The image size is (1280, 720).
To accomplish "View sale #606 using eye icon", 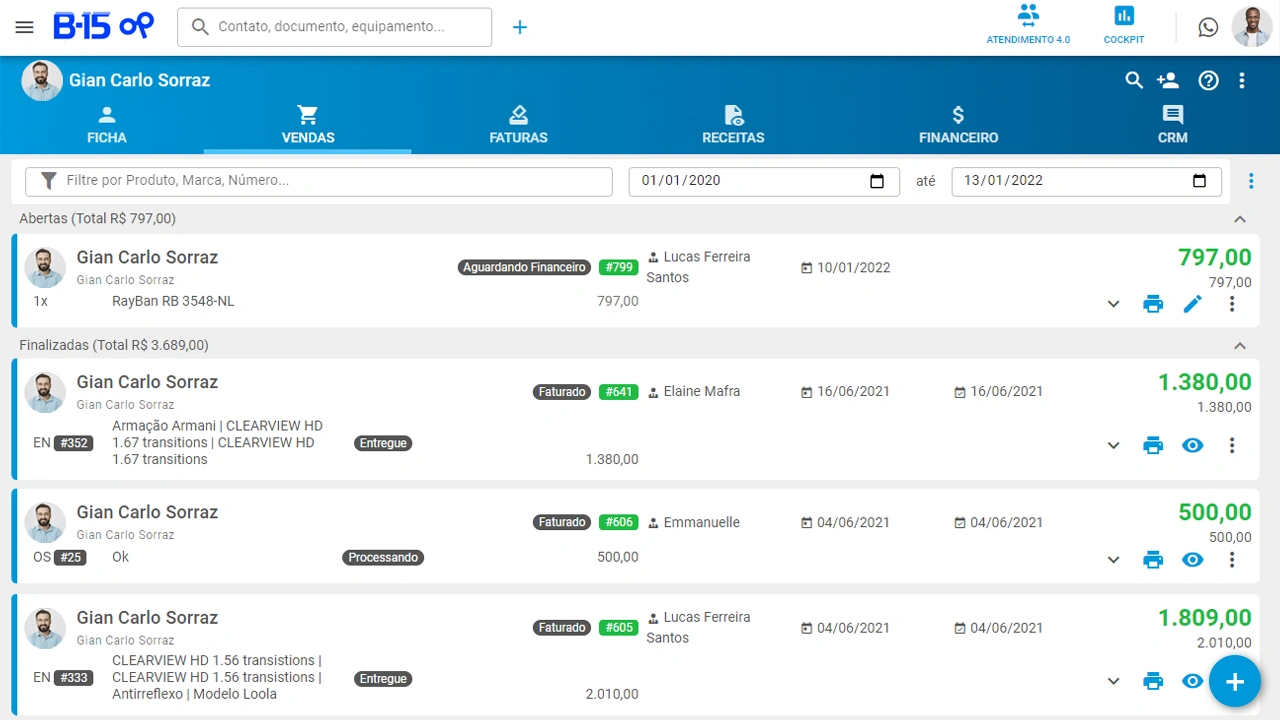I will [1192, 560].
